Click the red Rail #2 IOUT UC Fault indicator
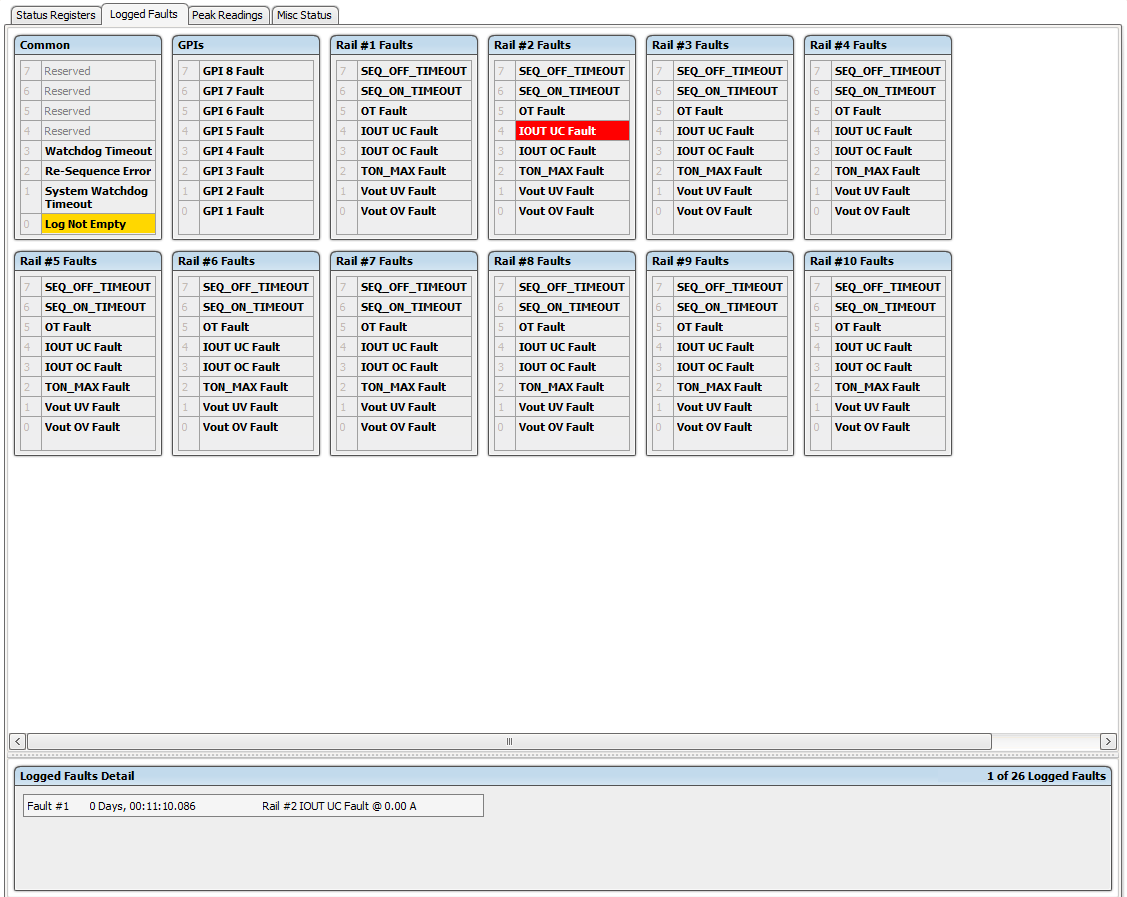 [x=572, y=131]
